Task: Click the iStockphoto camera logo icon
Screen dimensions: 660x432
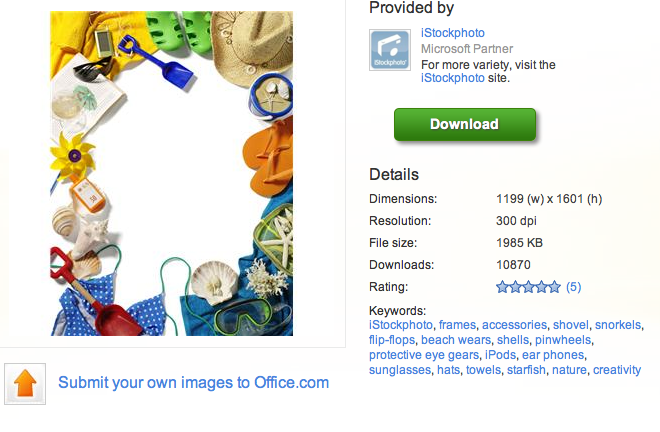Action: (x=390, y=50)
